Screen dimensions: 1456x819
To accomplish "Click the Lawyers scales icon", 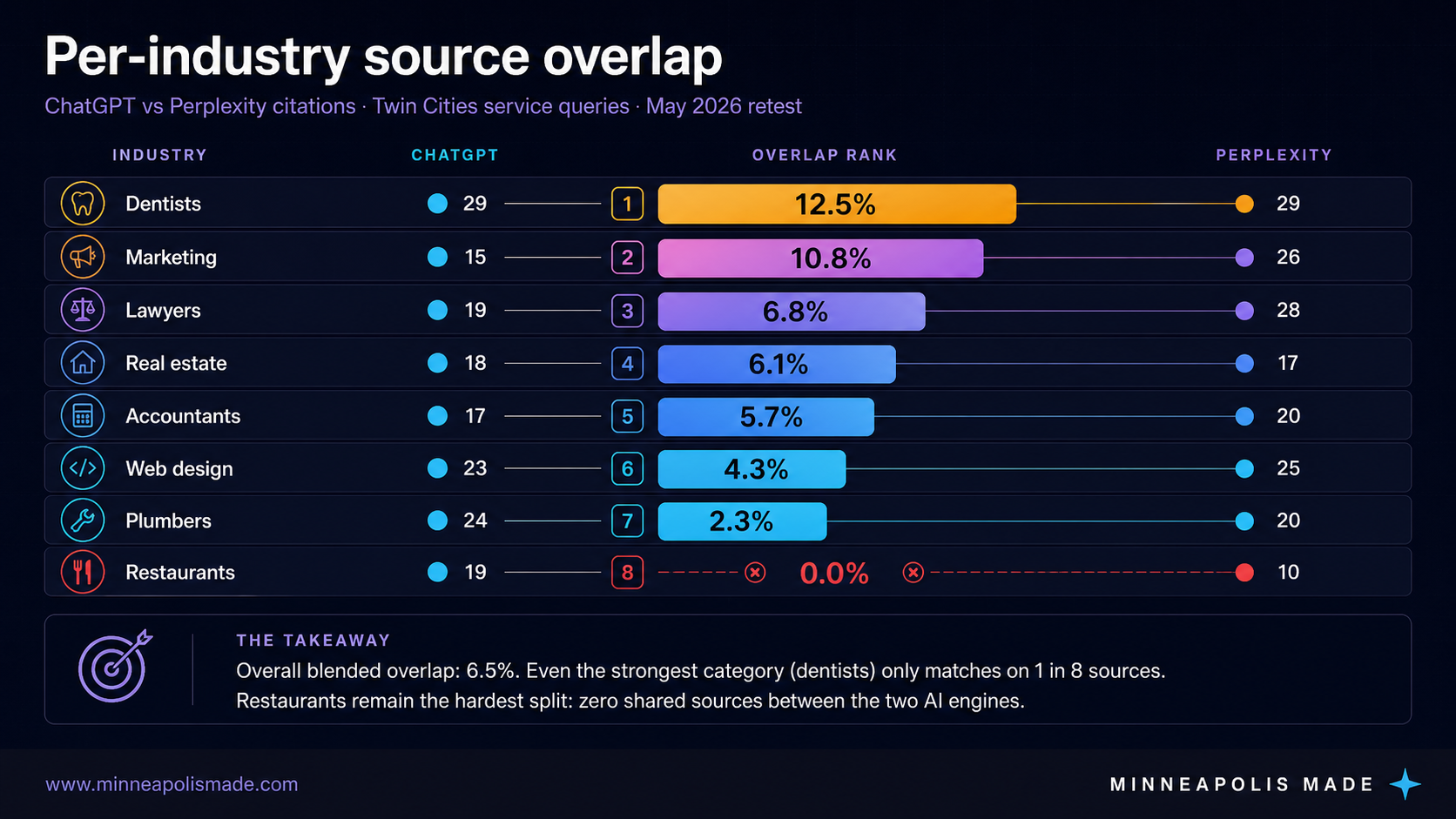I will (83, 310).
